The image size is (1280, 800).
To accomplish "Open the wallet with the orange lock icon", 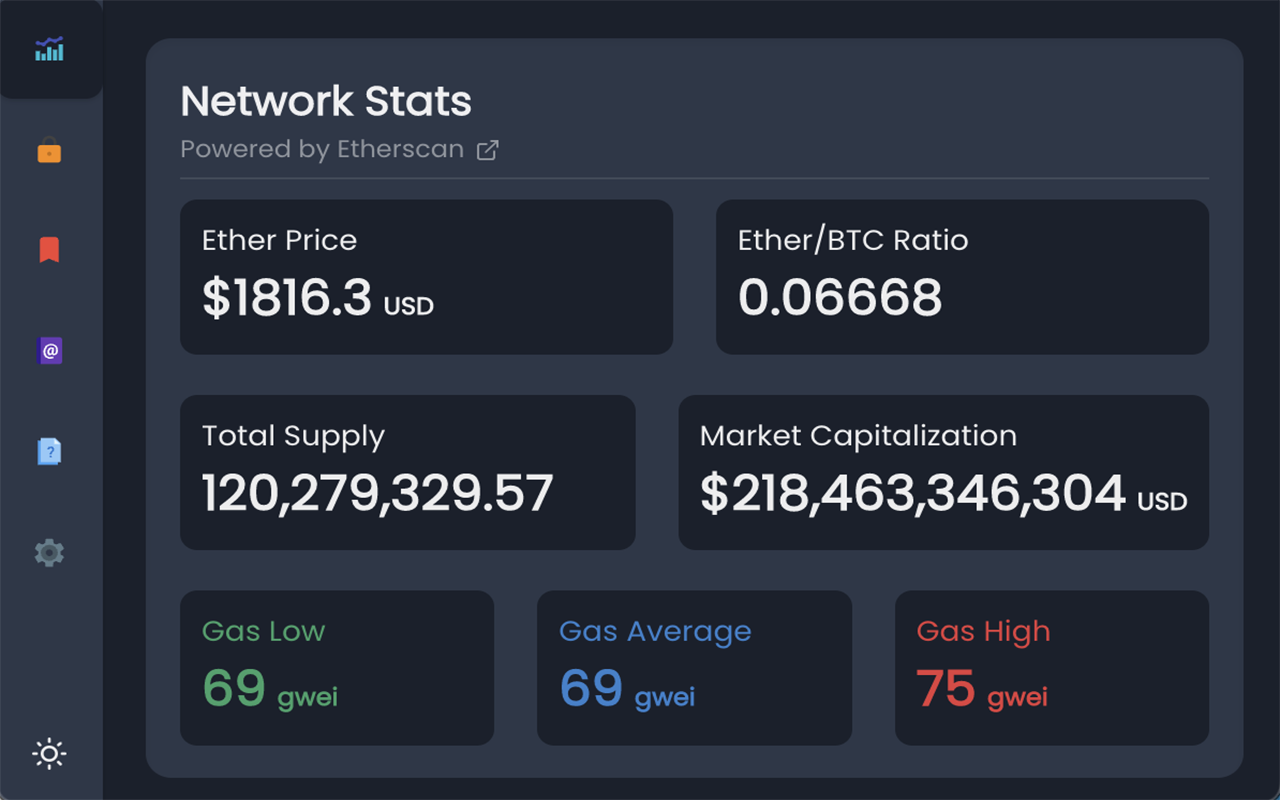I will (x=50, y=151).
